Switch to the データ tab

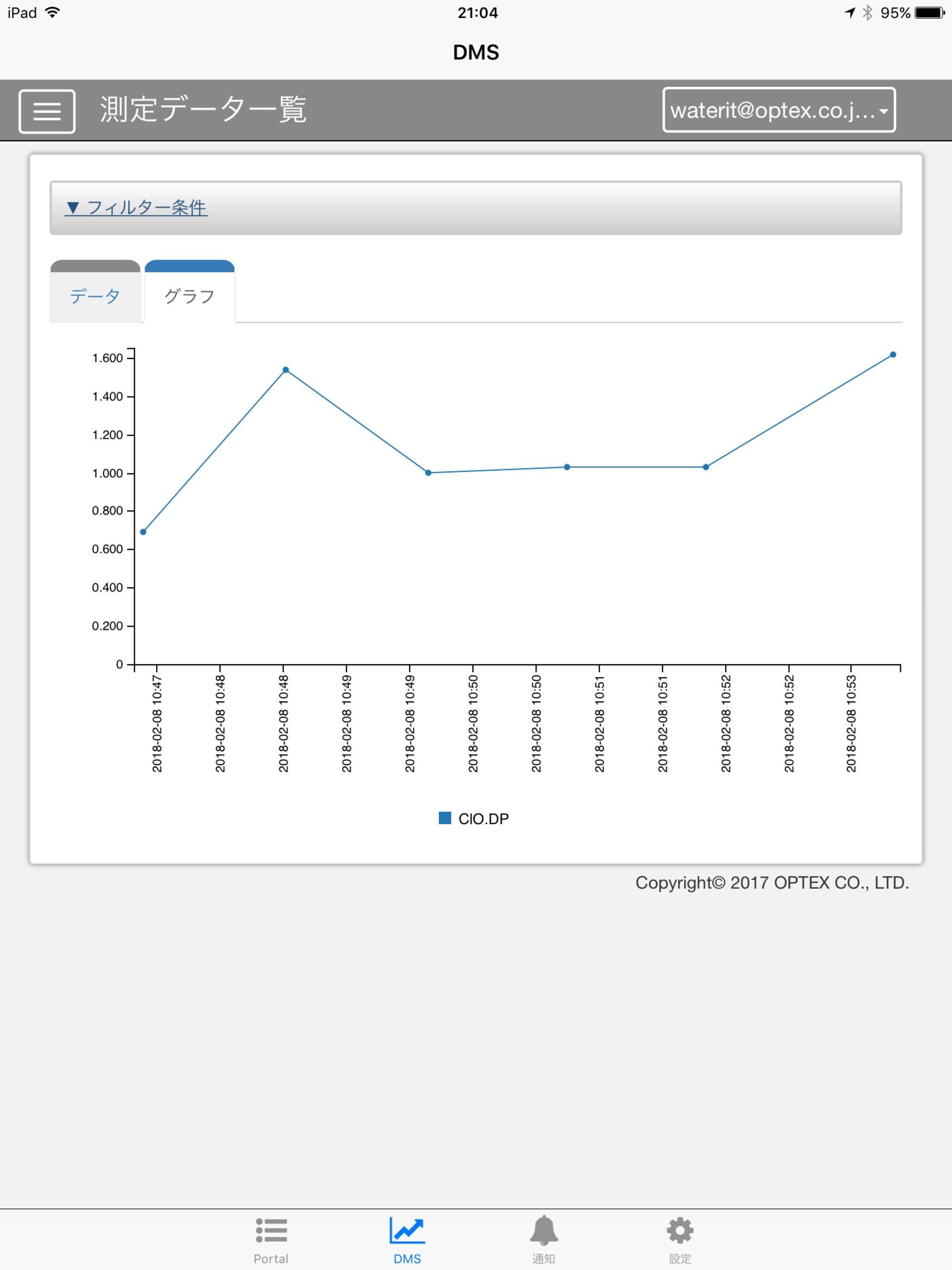95,291
